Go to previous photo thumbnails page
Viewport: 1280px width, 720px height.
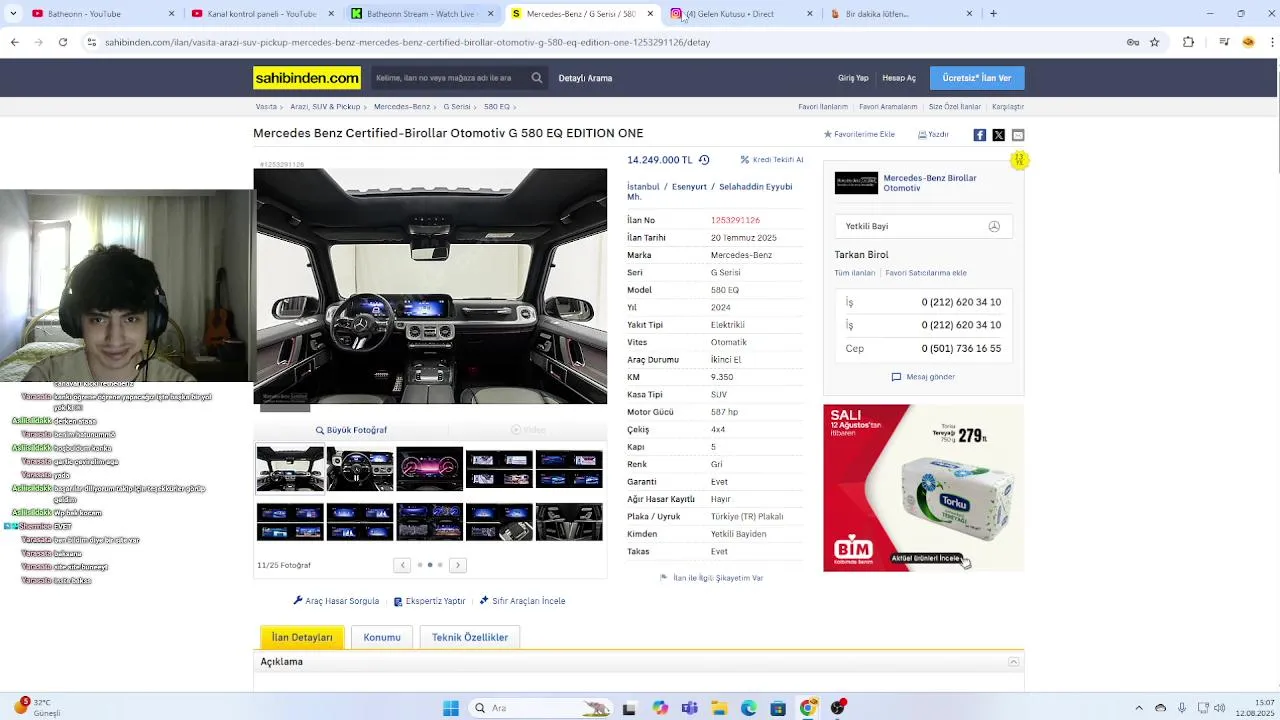point(402,565)
